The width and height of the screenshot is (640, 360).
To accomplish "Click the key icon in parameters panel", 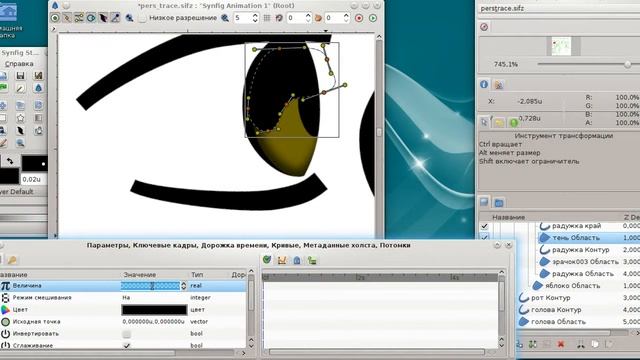I will tap(12, 260).
